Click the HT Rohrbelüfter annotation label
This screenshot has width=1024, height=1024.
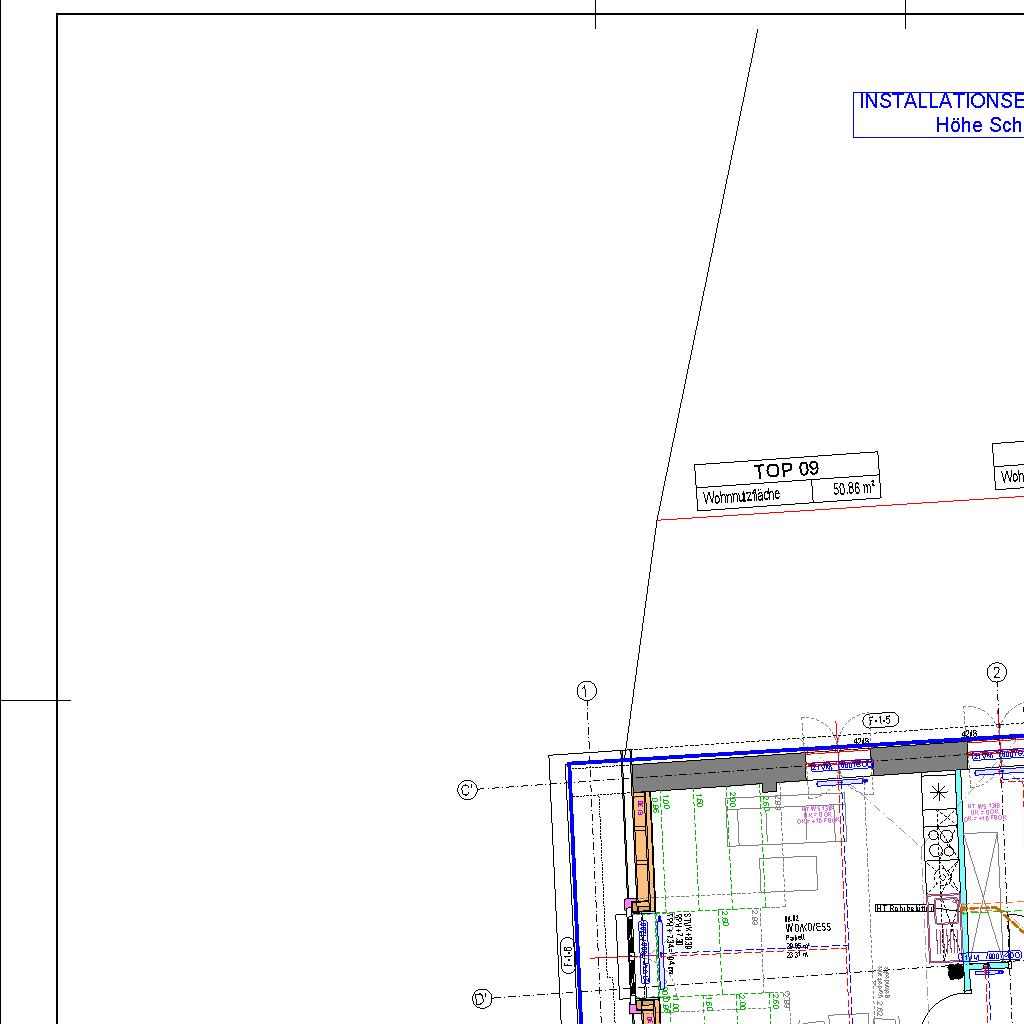[x=904, y=908]
